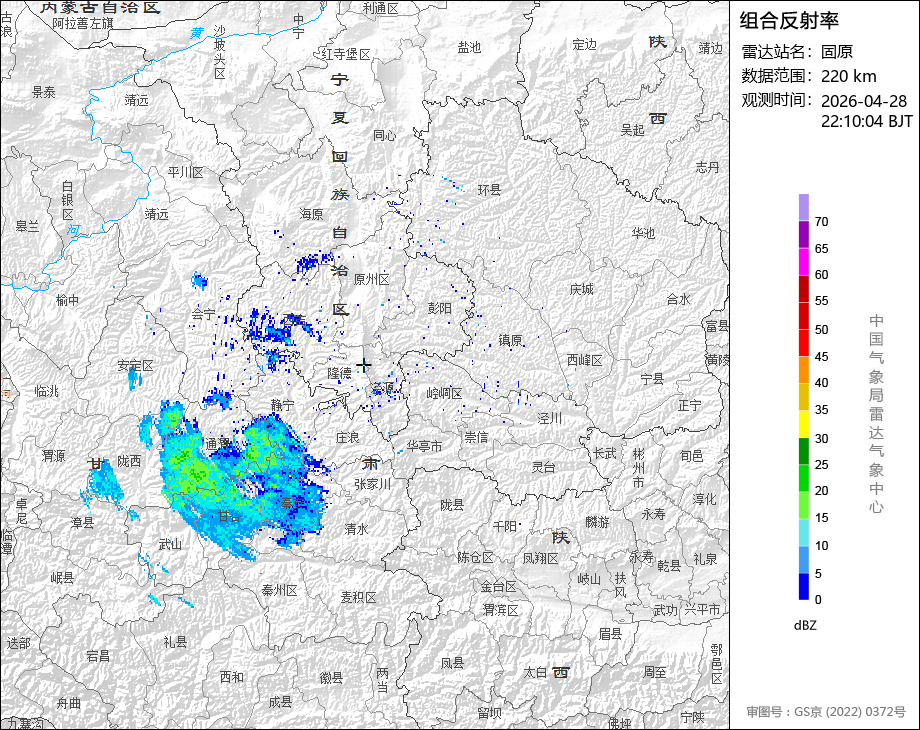Click the data range value 220 km

pyautogui.click(x=848, y=76)
